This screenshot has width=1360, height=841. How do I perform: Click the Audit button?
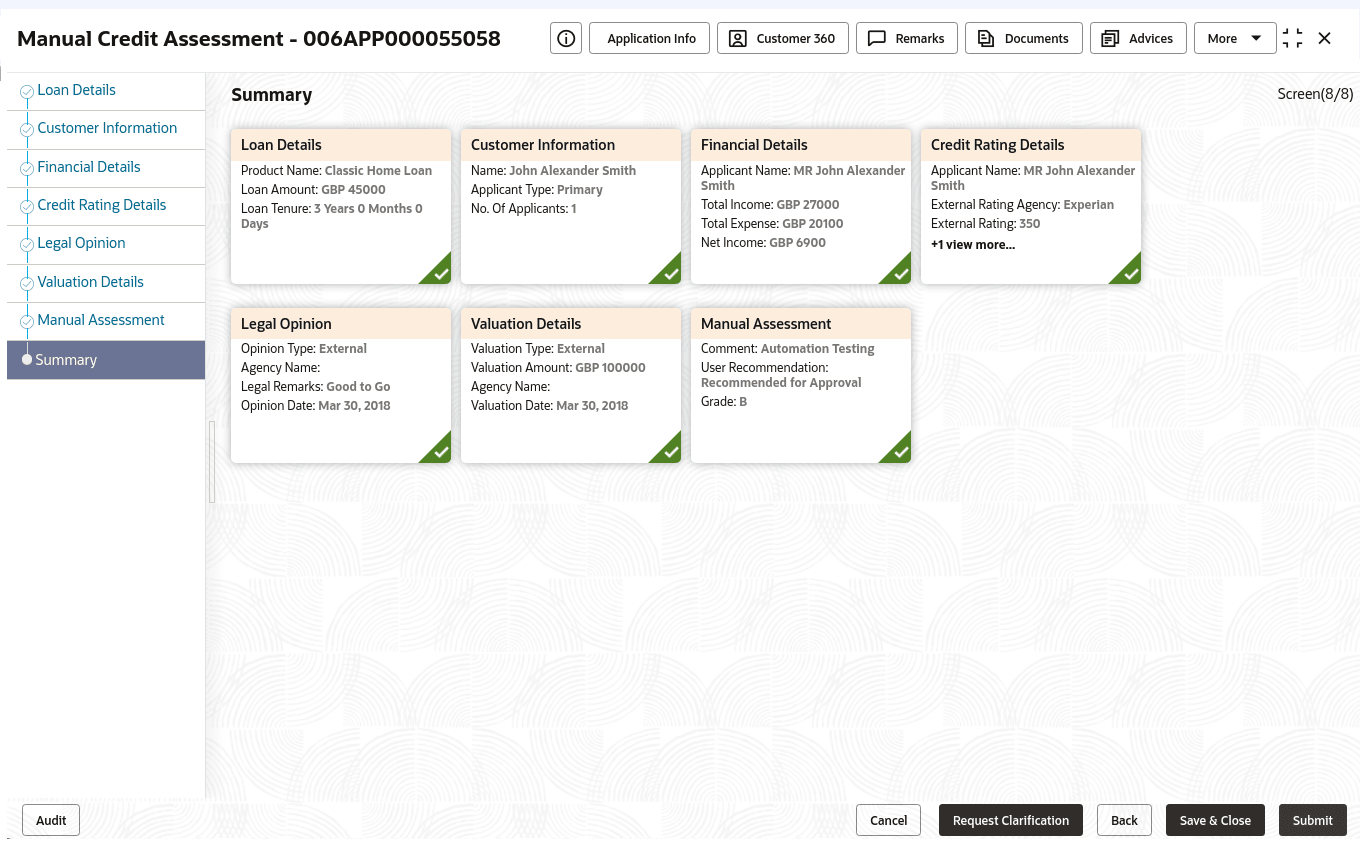[51, 820]
